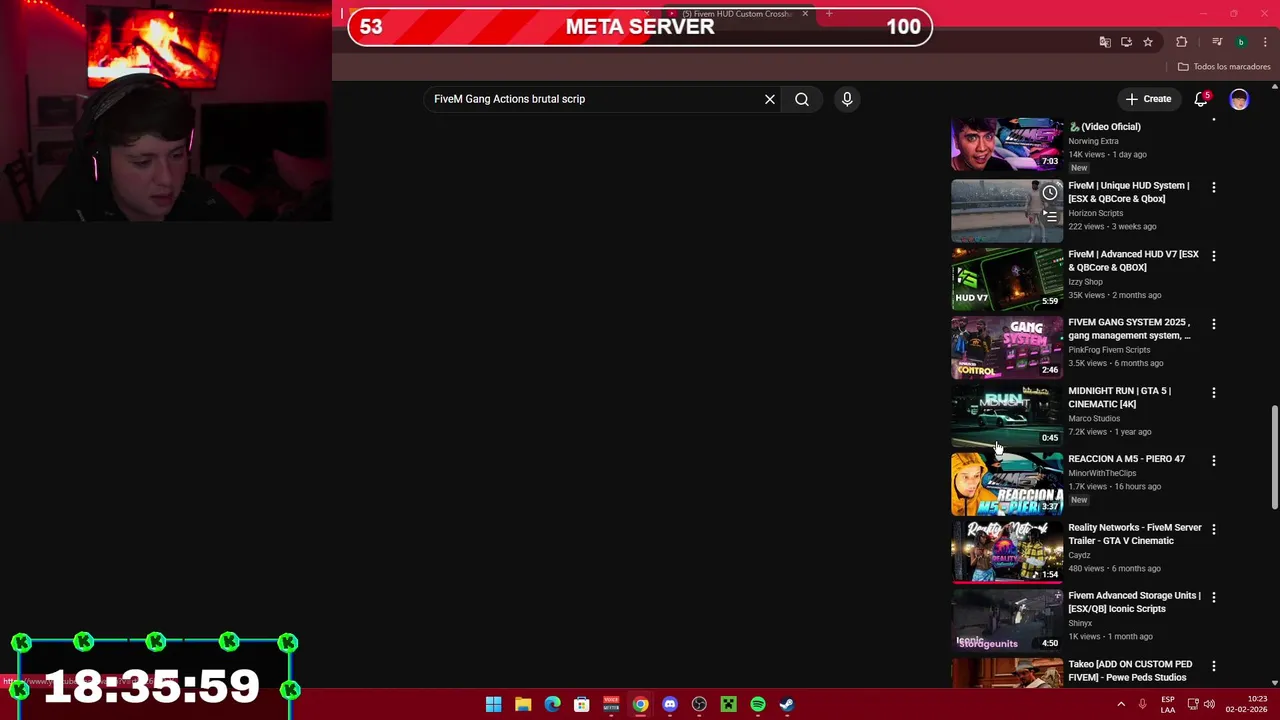
Task: Visit the Marco Studios channel name
Action: pyautogui.click(x=1094, y=419)
